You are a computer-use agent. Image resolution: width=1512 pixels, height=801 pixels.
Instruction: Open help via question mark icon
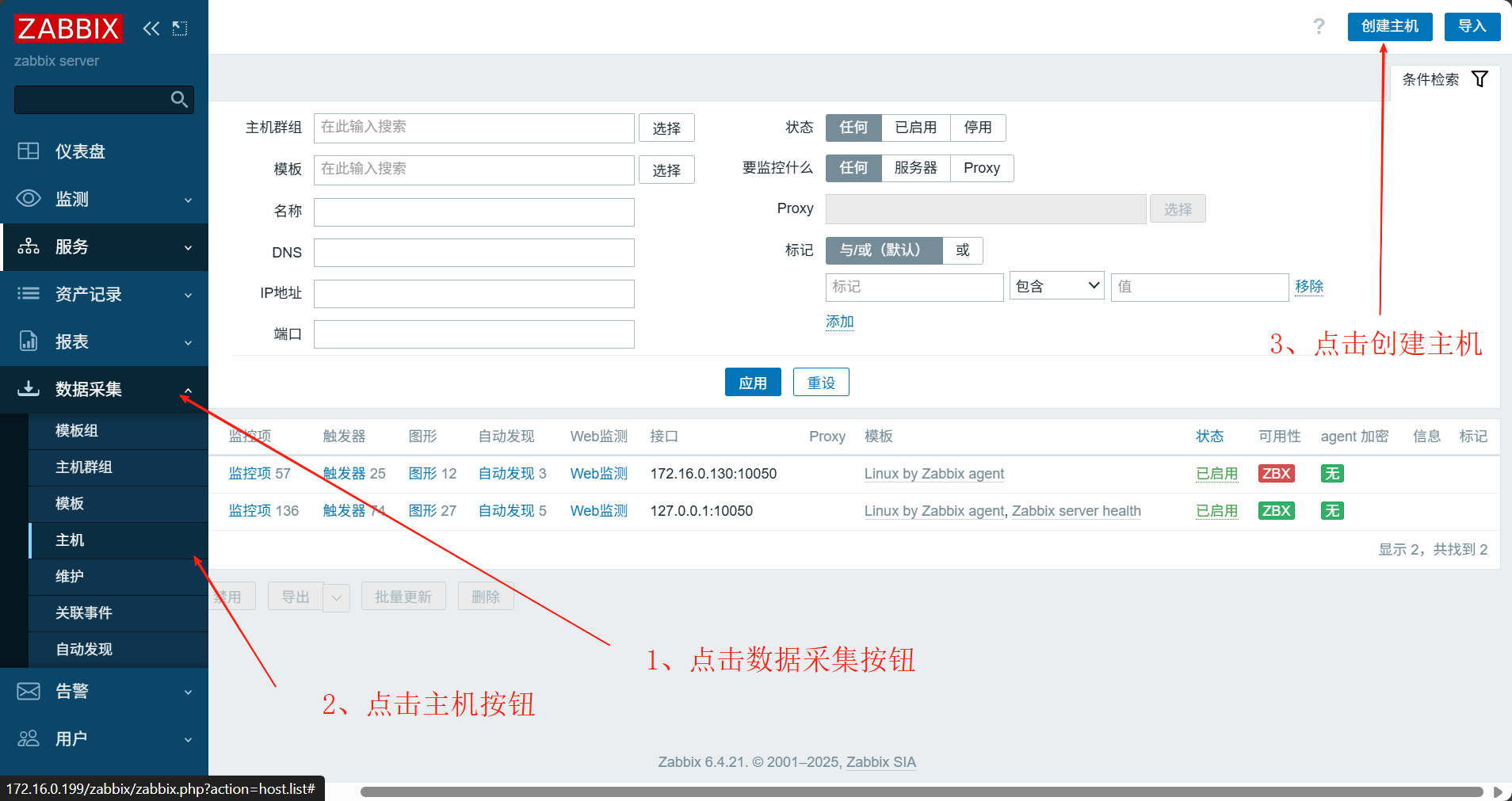[x=1319, y=26]
